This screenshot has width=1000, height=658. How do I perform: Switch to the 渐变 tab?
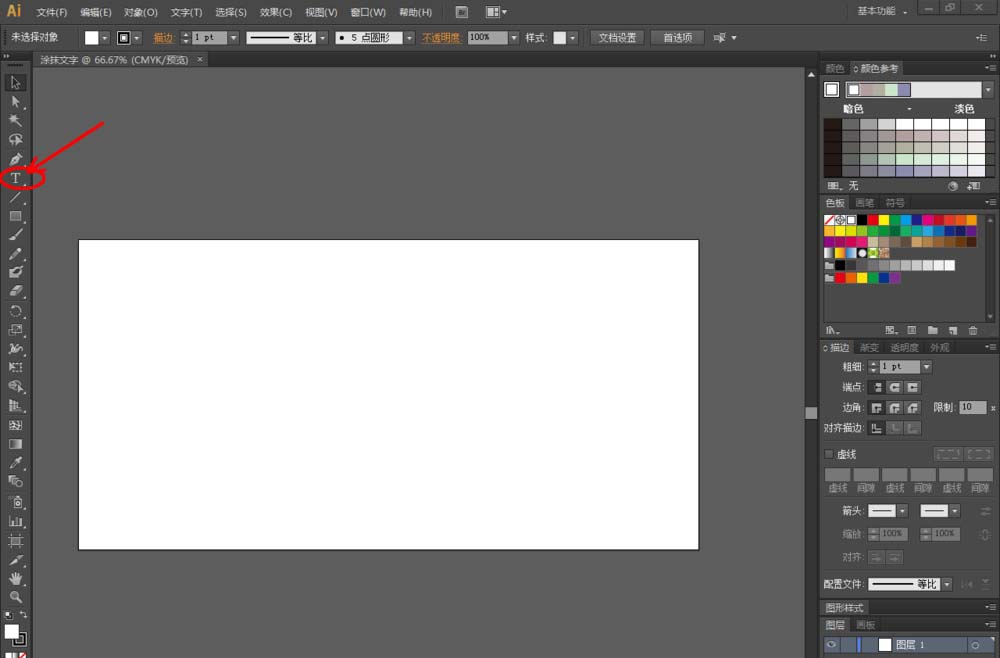(869, 347)
